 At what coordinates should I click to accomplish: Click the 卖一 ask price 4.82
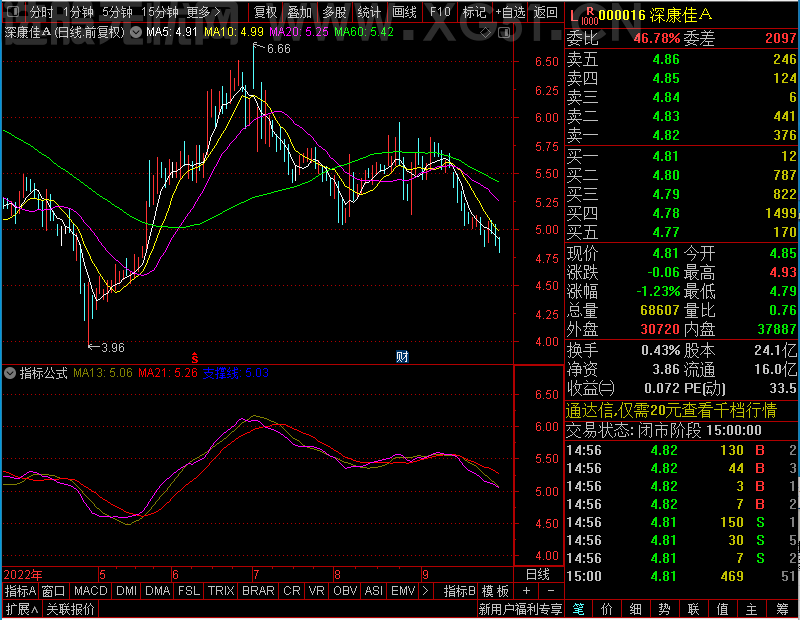[666, 136]
